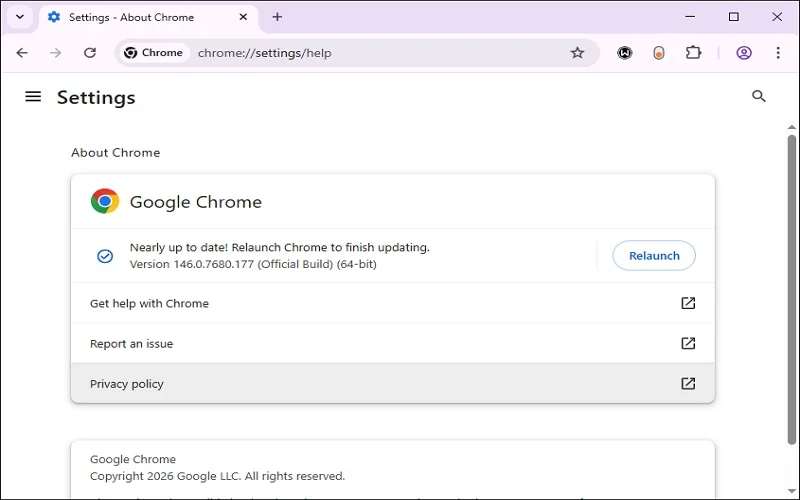Screen dimensions: 800x500
Task: Click external link icon for Privacy policy
Action: coord(688,383)
